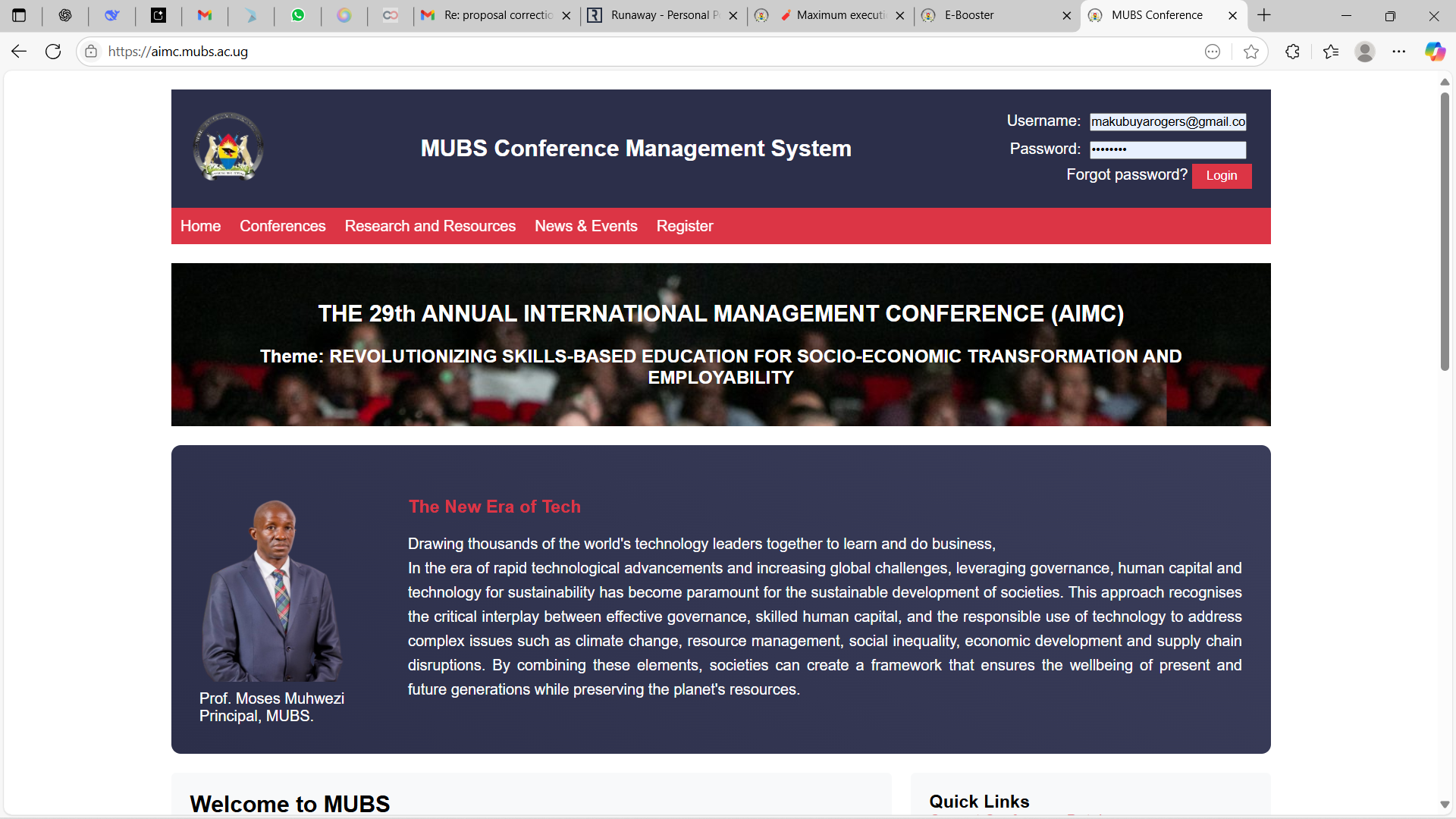Switch to the Runaway - Personal tab
The height and width of the screenshot is (819, 1456).
pos(664,15)
